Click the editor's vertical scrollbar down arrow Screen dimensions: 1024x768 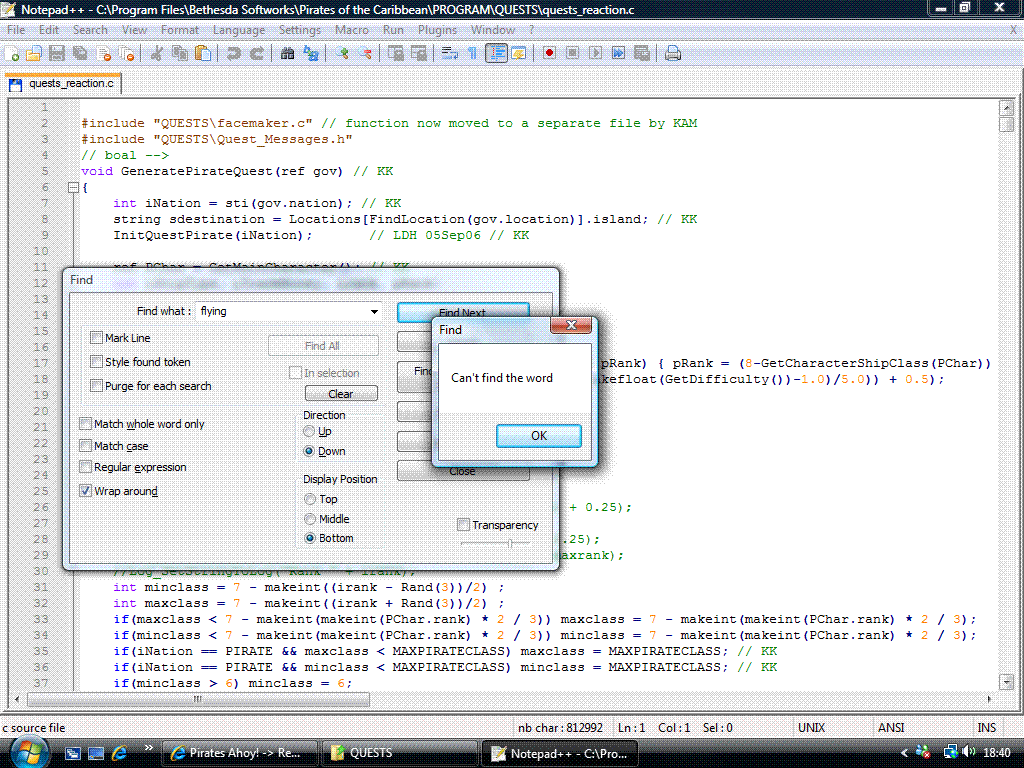point(1006,682)
